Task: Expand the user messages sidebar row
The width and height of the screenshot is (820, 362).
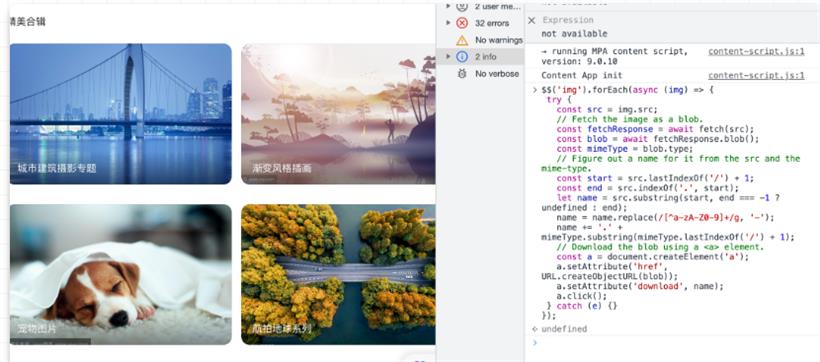Action: coord(448,6)
